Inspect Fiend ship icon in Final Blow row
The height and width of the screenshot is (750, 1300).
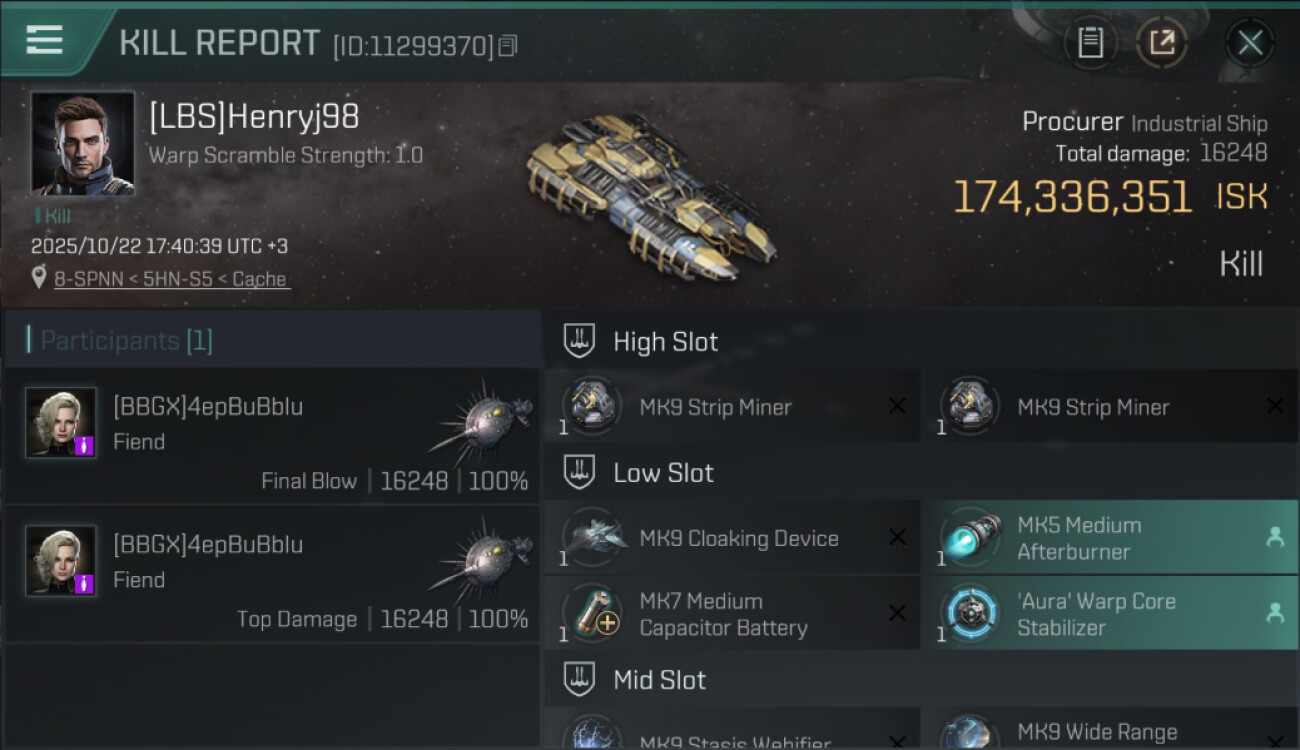pyautogui.click(x=482, y=420)
